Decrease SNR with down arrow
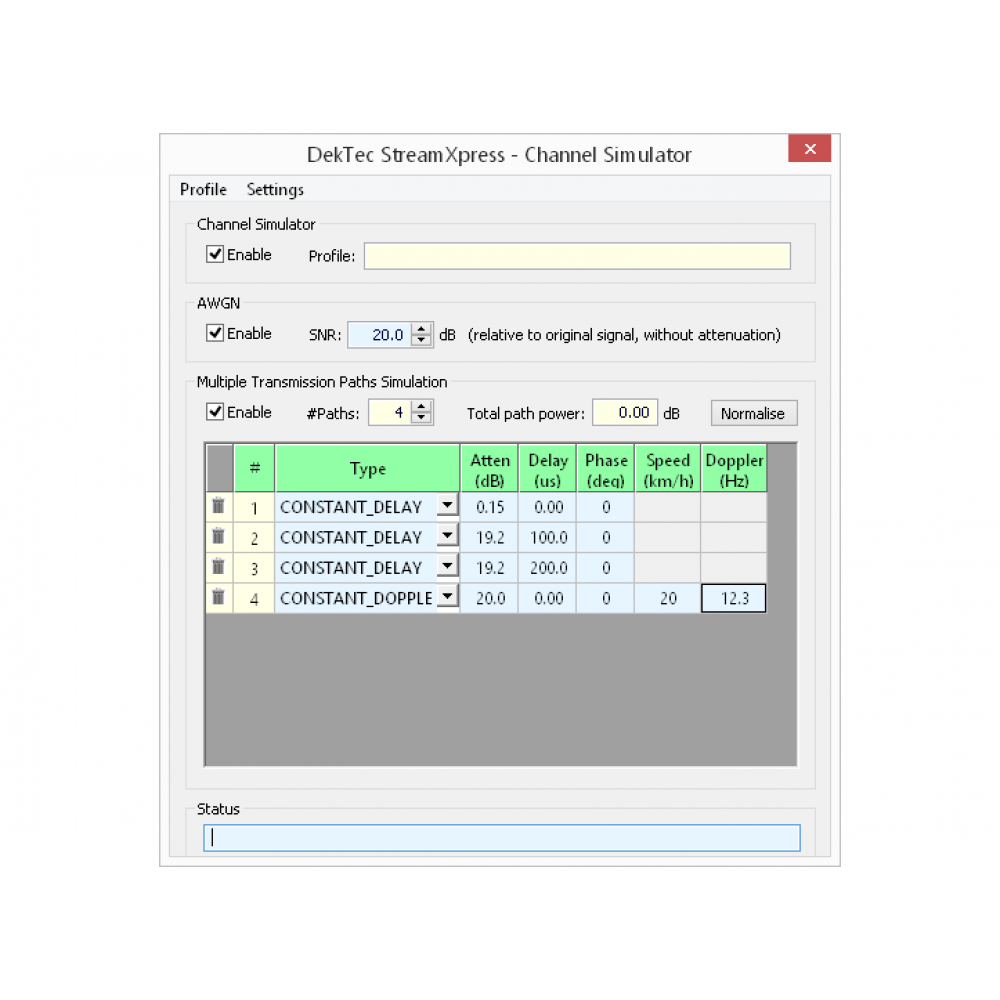1000x1000 pixels. 422,341
